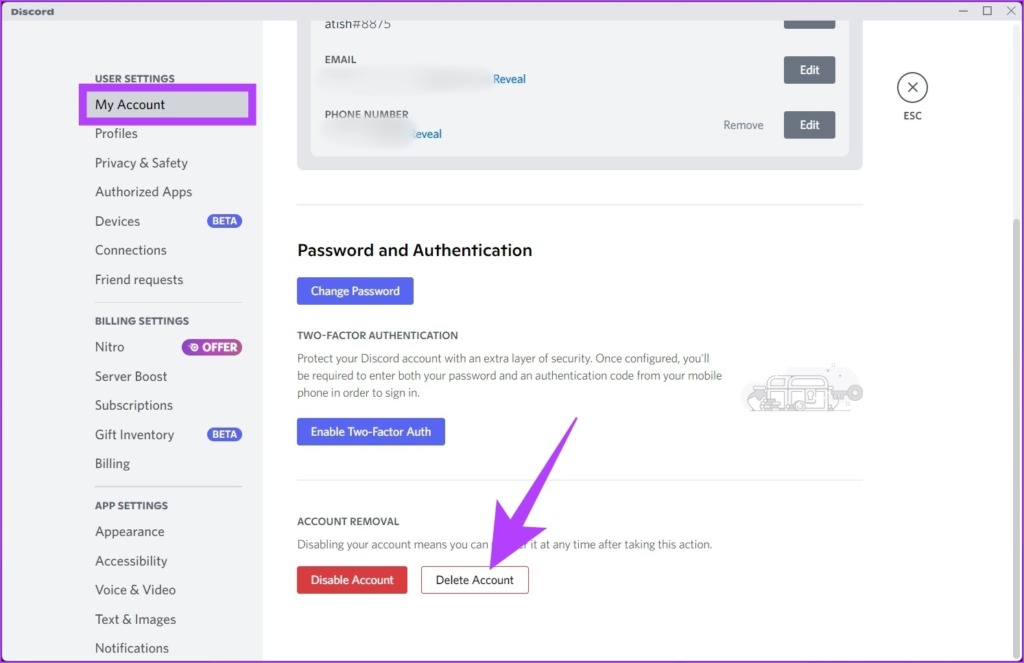Click the Change Password button
Image resolution: width=1024 pixels, height=663 pixels.
355,291
